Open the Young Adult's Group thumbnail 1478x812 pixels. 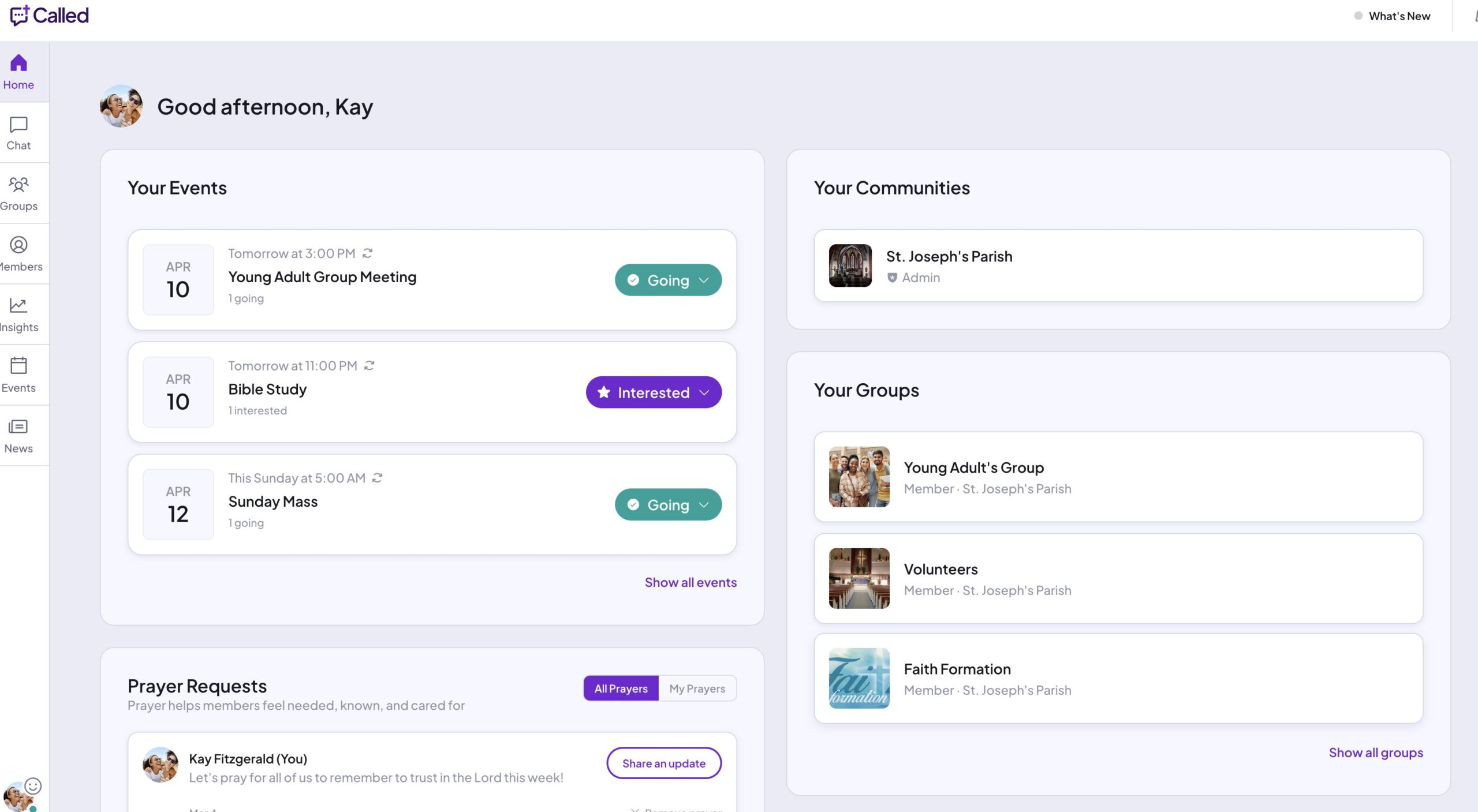859,477
